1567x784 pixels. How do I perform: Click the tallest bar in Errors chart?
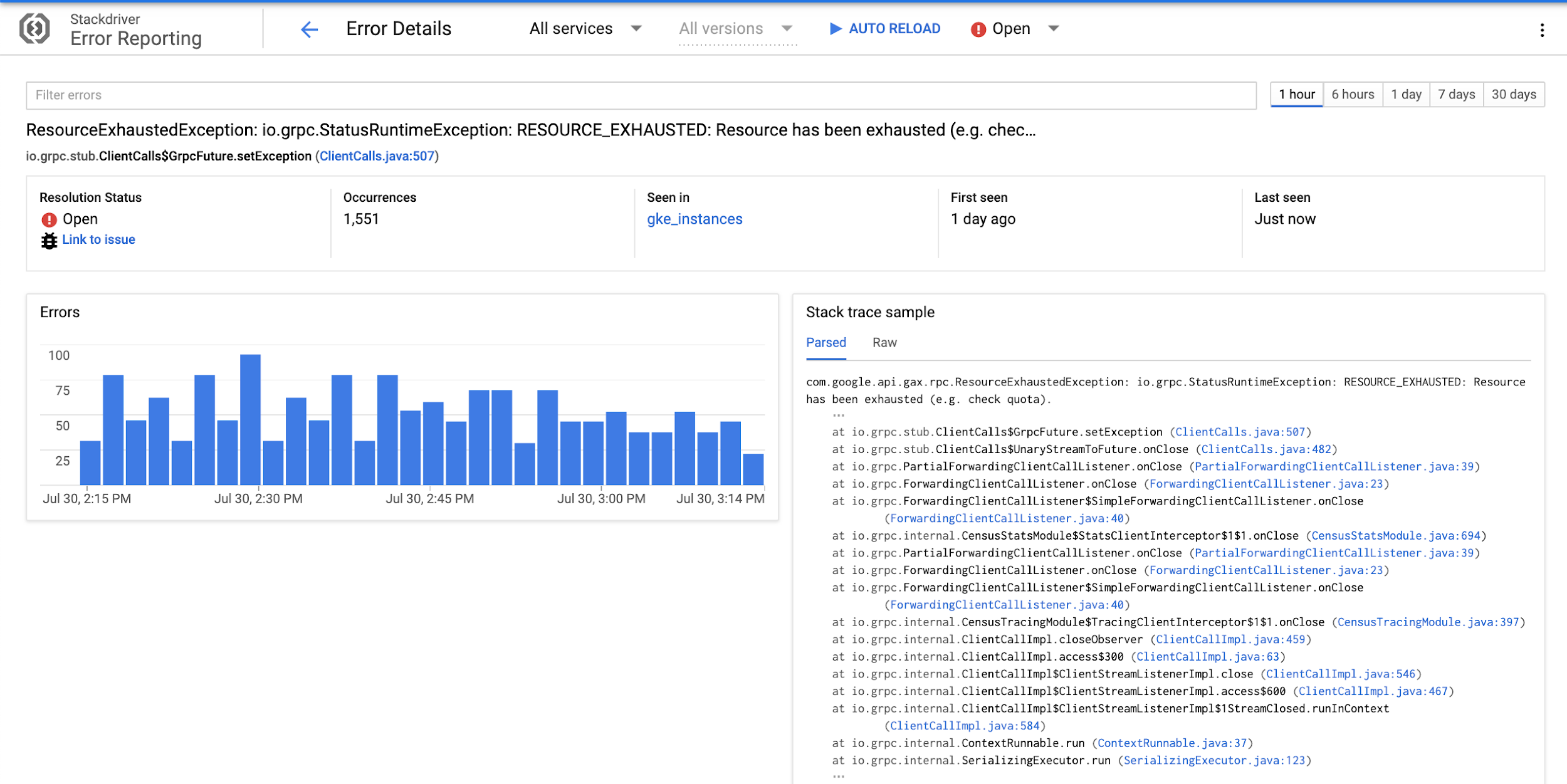pos(250,420)
